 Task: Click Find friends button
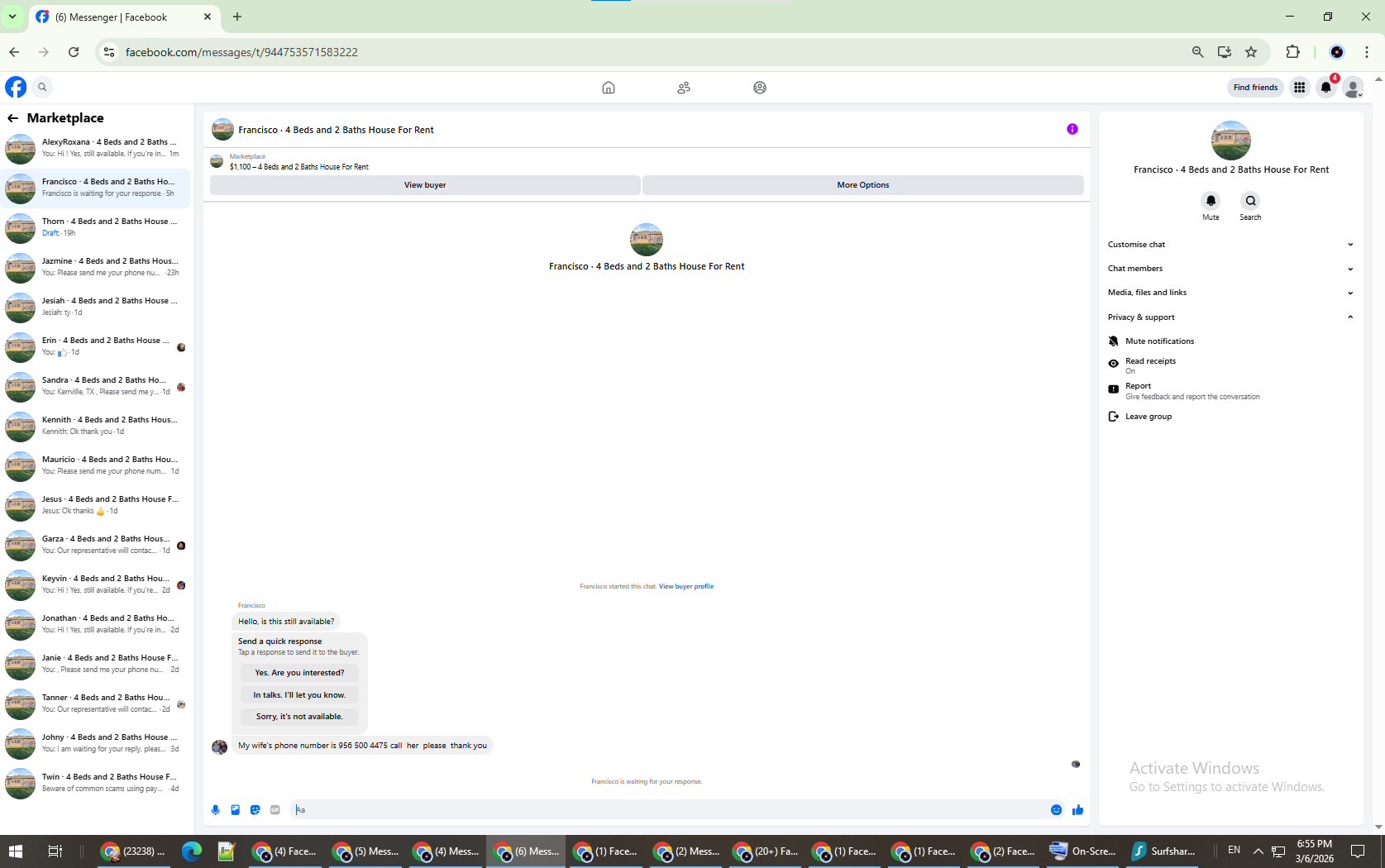(x=1255, y=88)
